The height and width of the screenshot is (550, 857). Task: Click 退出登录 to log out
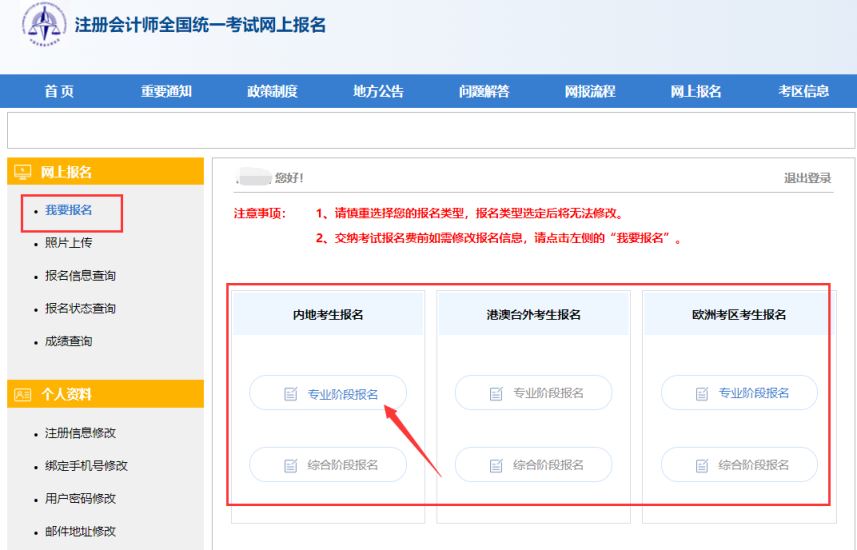807,178
